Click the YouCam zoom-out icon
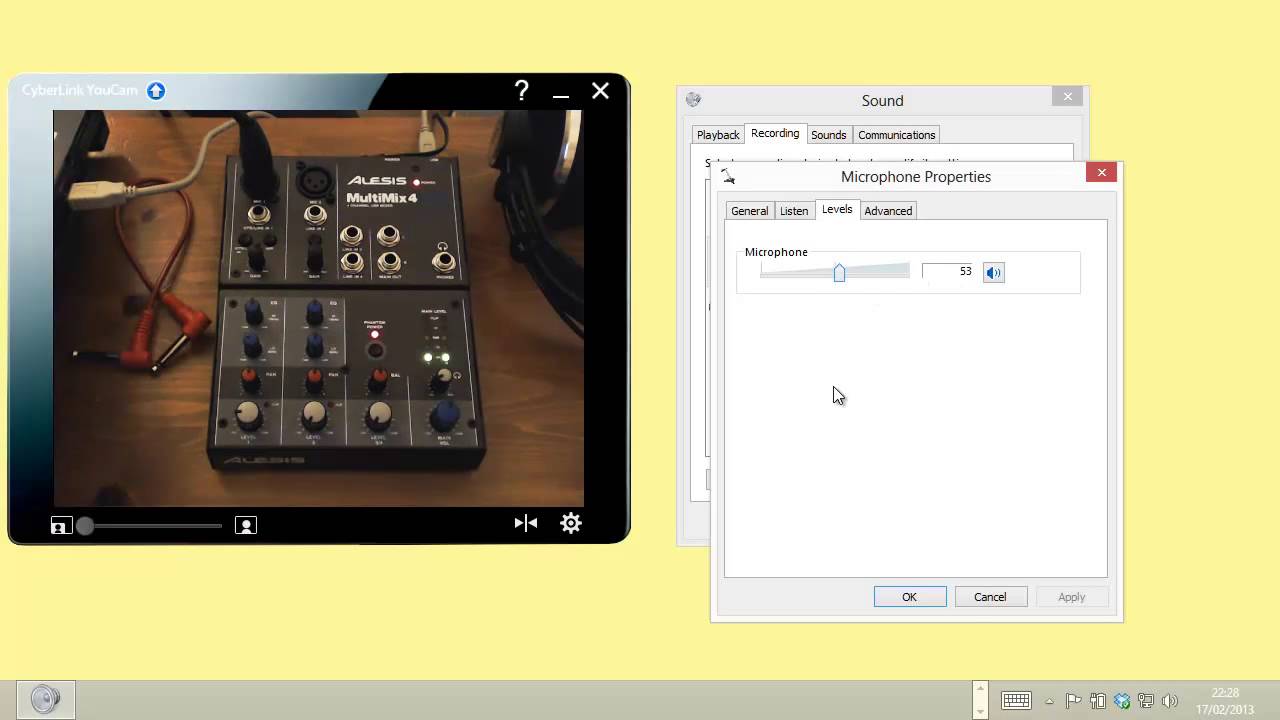This screenshot has width=1280, height=720. (x=61, y=526)
